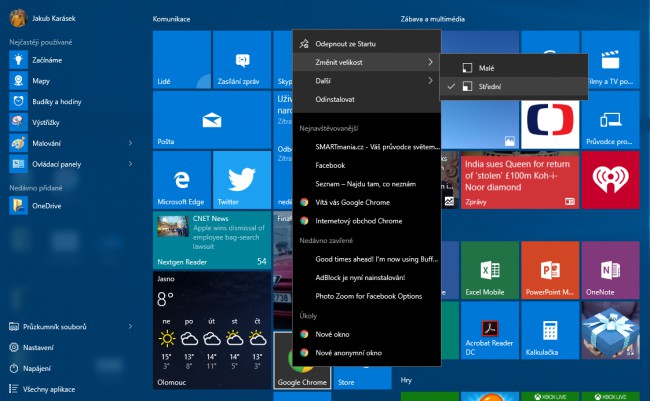Open Nastavení settings gear

click(14, 348)
